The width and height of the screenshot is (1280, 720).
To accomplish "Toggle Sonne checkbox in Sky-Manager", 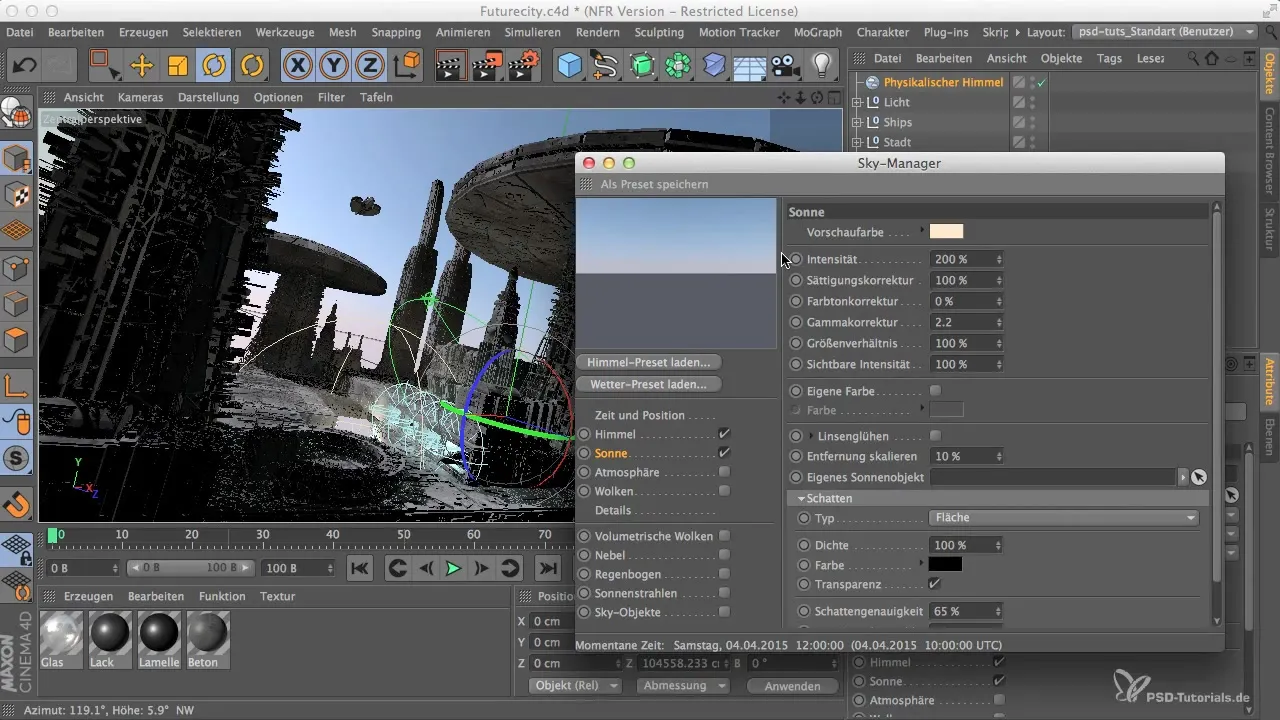I will click(724, 453).
